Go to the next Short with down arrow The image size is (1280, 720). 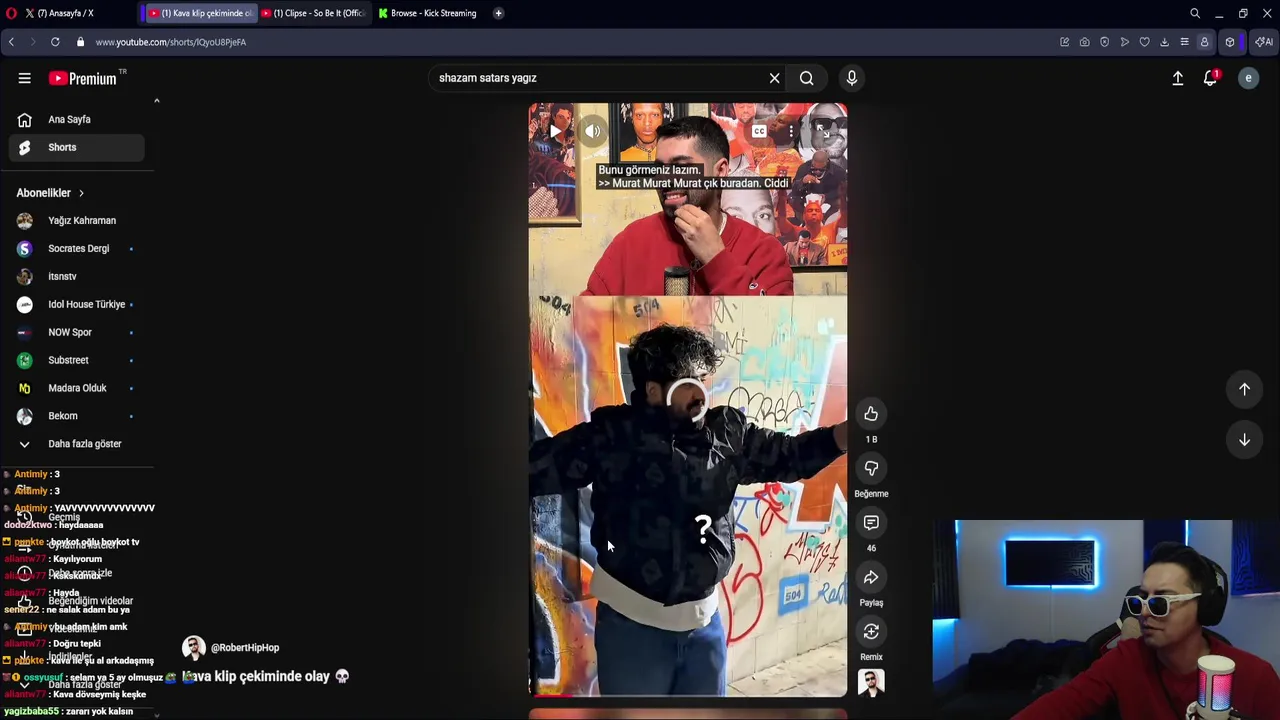[1244, 440]
